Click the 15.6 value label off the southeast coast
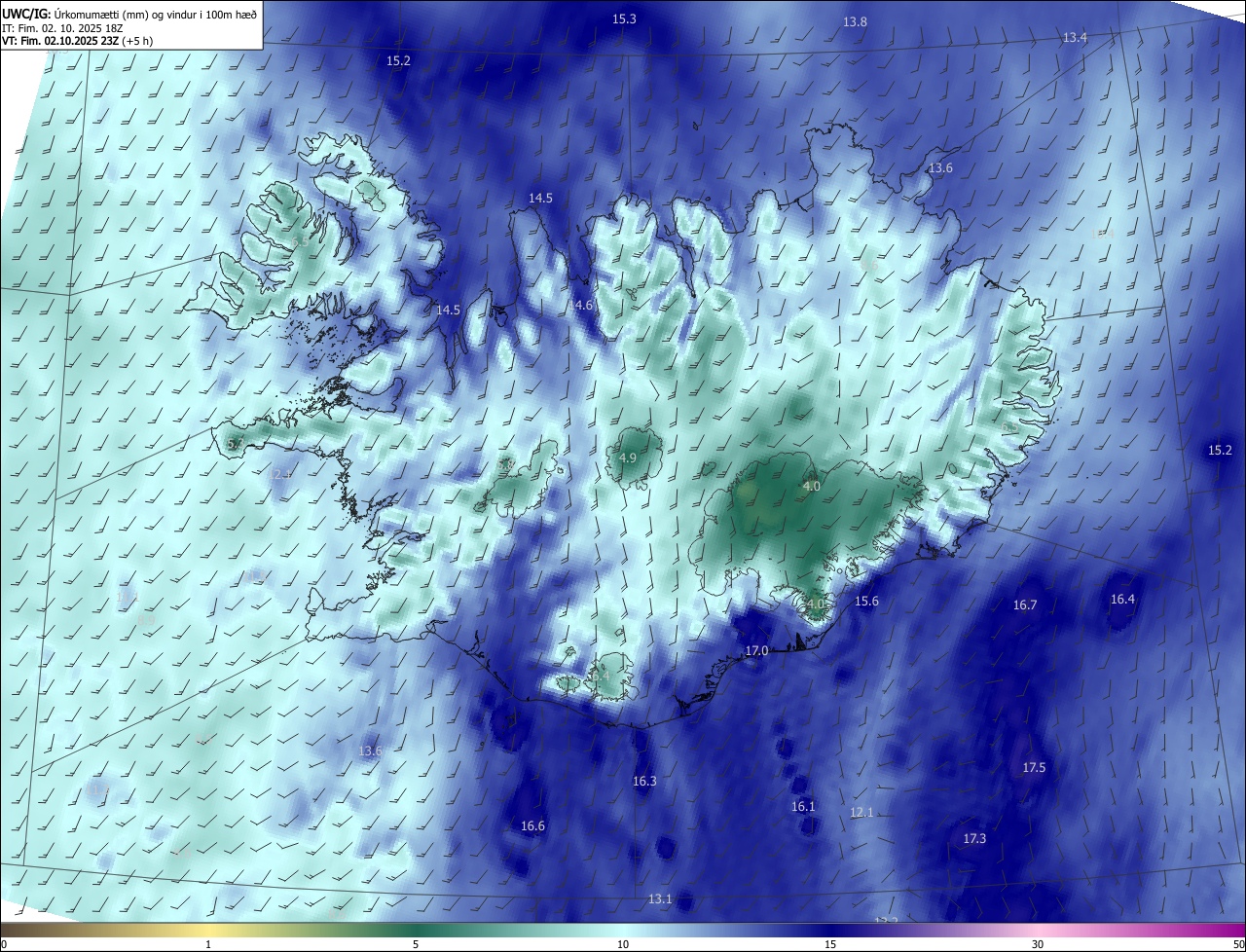Screen dimensions: 1246x952 [866, 601]
